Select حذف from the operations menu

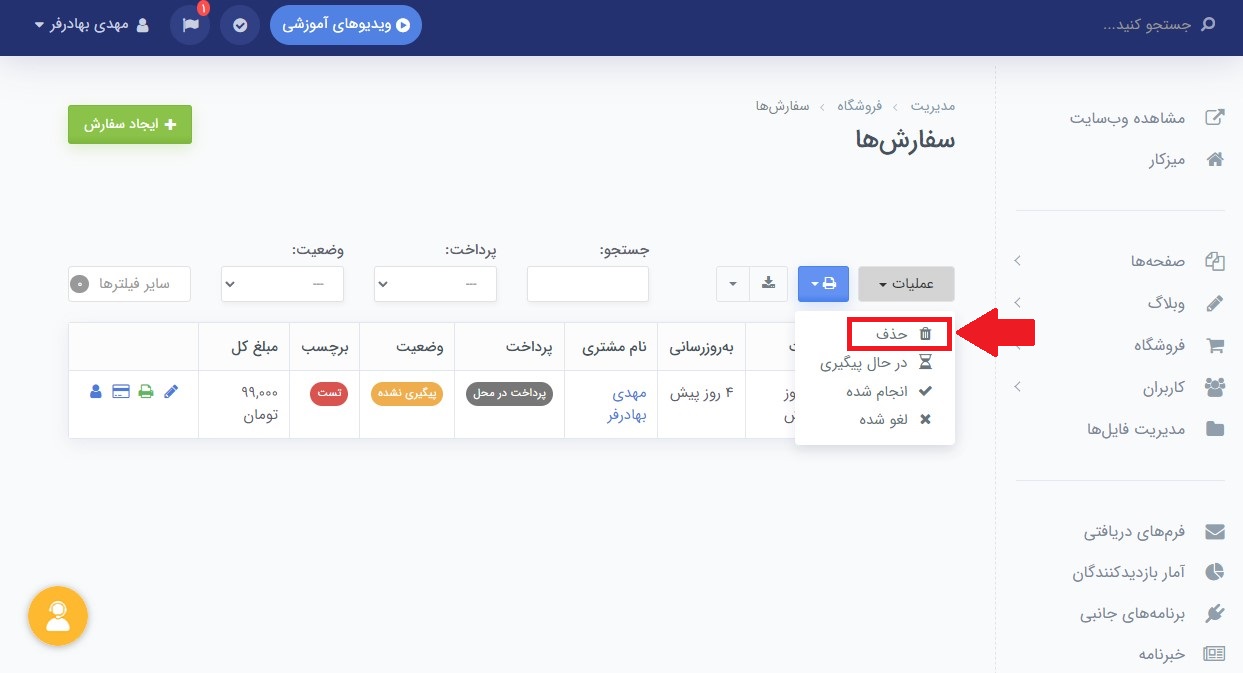pos(899,334)
